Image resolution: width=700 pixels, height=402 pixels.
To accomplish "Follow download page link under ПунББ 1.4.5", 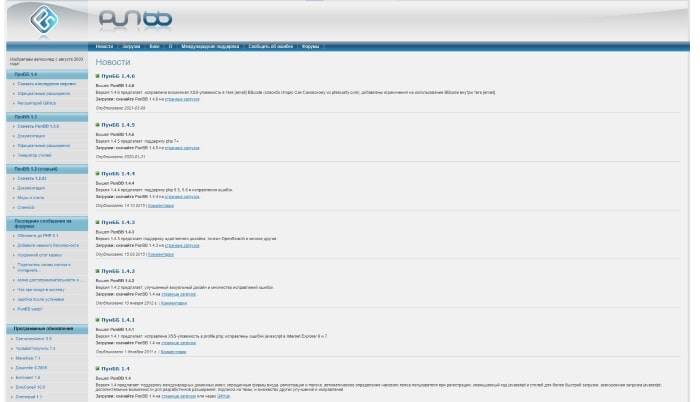I will pos(182,148).
